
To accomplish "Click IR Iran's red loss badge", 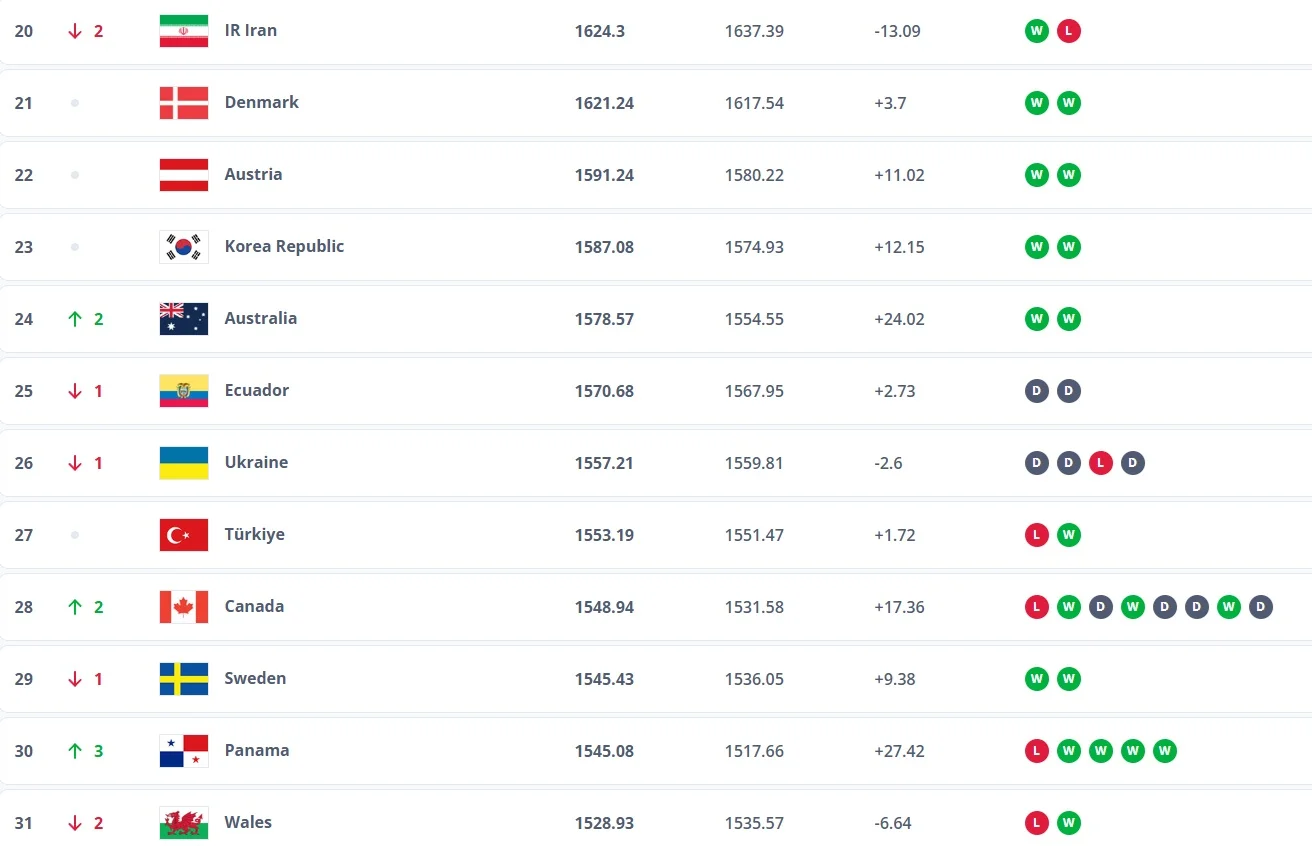I will point(1069,31).
